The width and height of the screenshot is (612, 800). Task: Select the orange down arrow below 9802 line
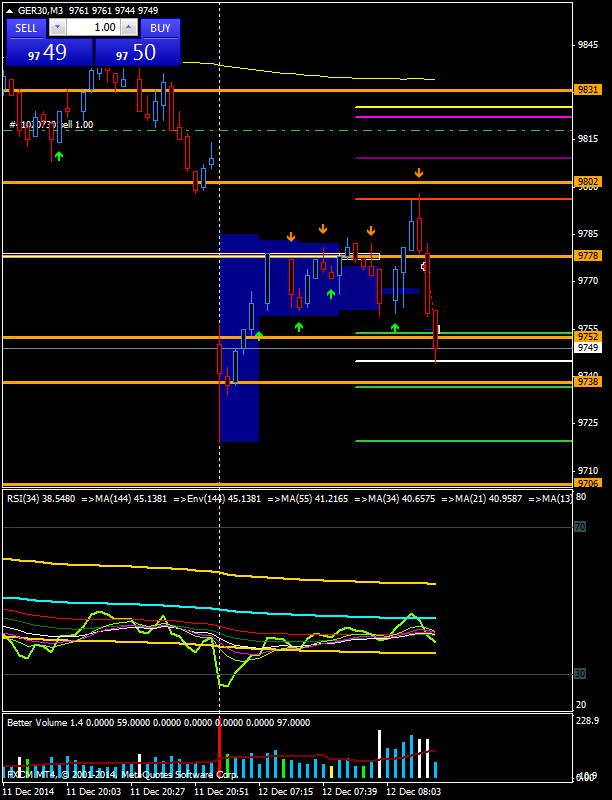(x=419, y=174)
